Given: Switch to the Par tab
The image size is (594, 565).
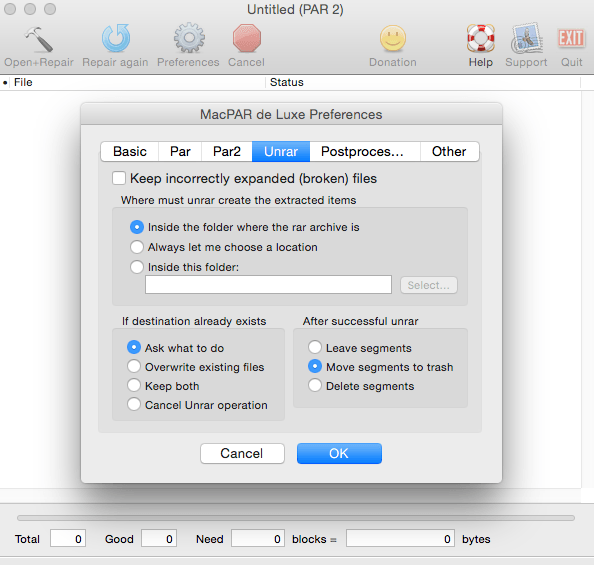Looking at the screenshot, I should (x=180, y=152).
